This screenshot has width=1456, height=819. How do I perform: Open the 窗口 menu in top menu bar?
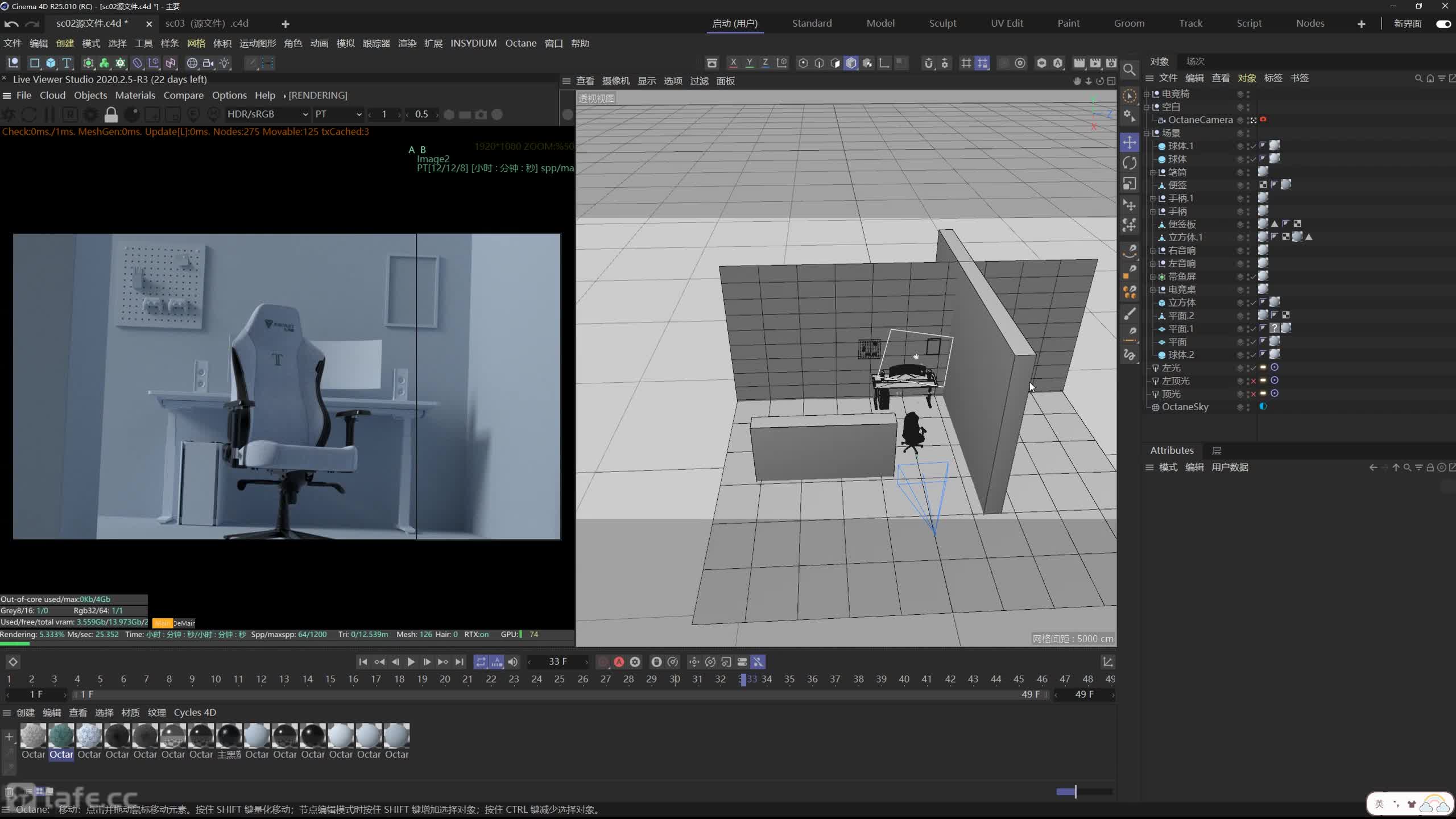coord(553,43)
